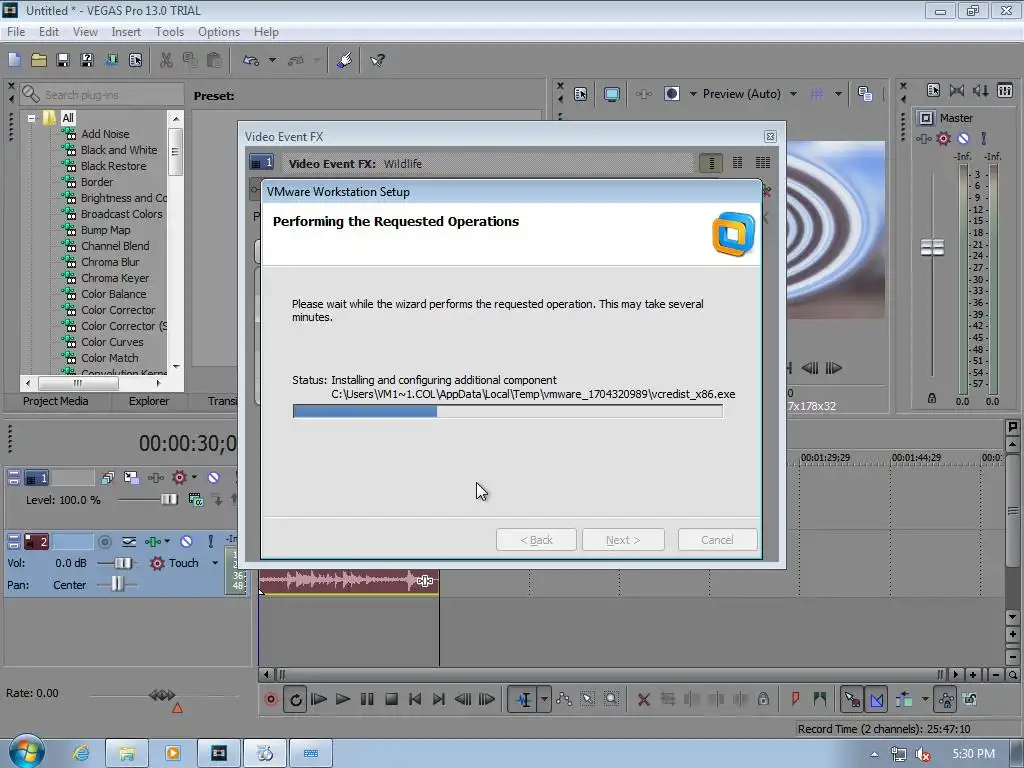
Task: Click the Mixer downmix output icon
Action: click(x=957, y=91)
